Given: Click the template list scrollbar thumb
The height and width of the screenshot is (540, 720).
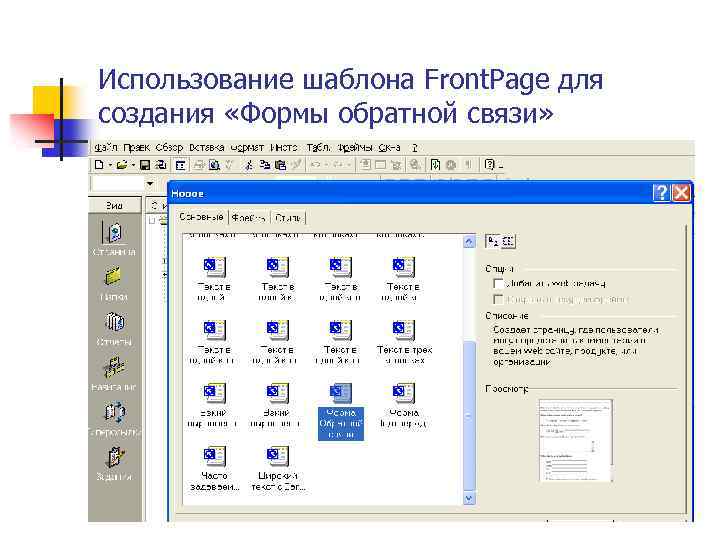Looking at the screenshot, I should [x=469, y=416].
